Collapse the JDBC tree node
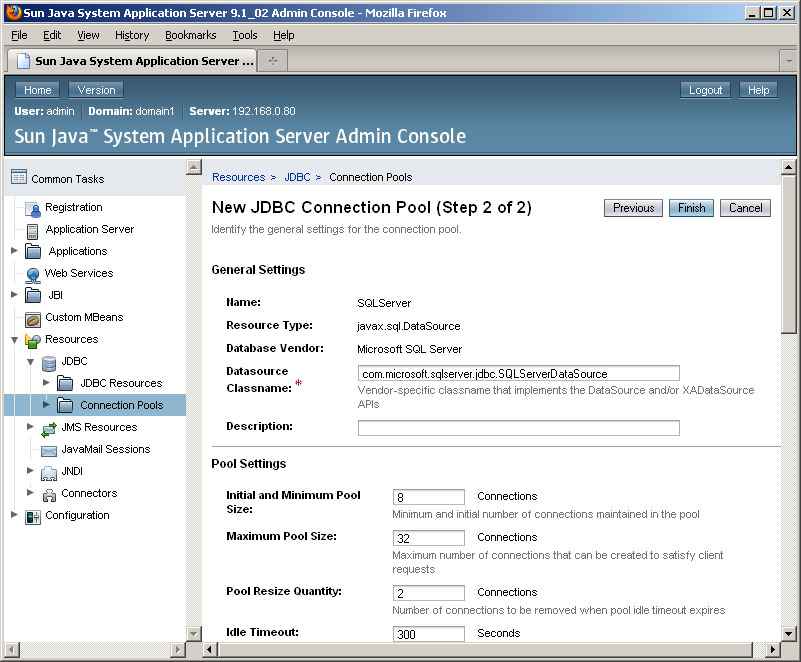This screenshot has height=662, width=801. 31,361
